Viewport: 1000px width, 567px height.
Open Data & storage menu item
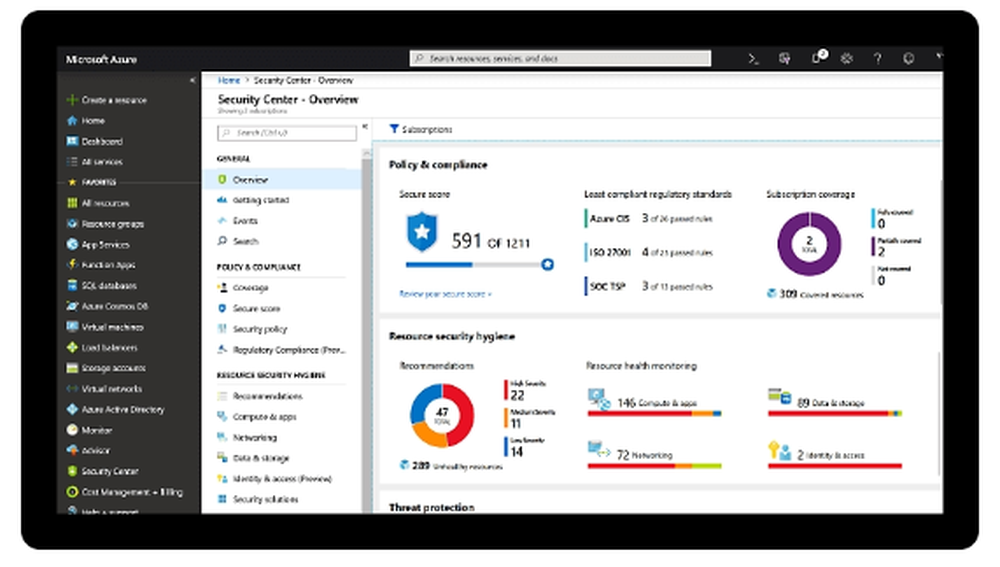(253, 458)
